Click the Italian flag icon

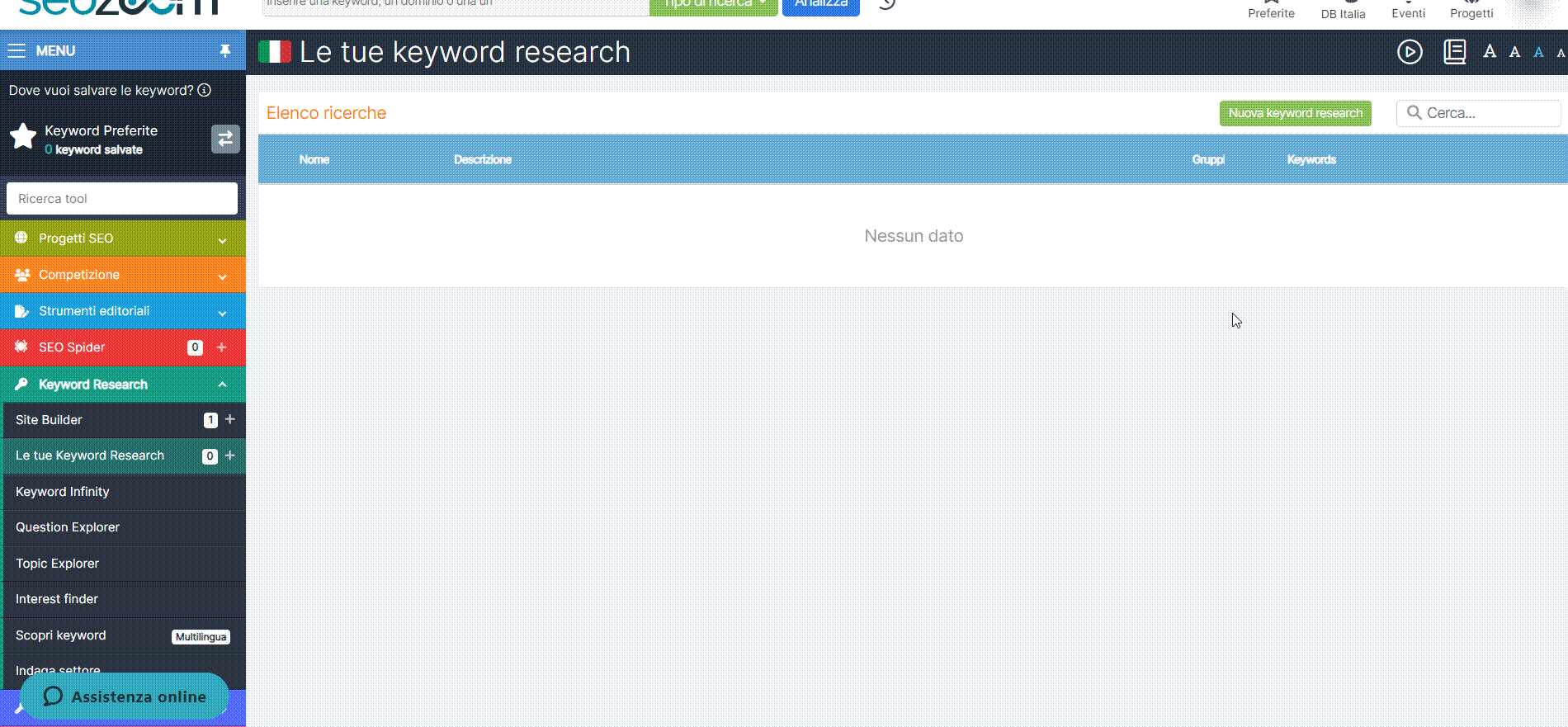275,52
